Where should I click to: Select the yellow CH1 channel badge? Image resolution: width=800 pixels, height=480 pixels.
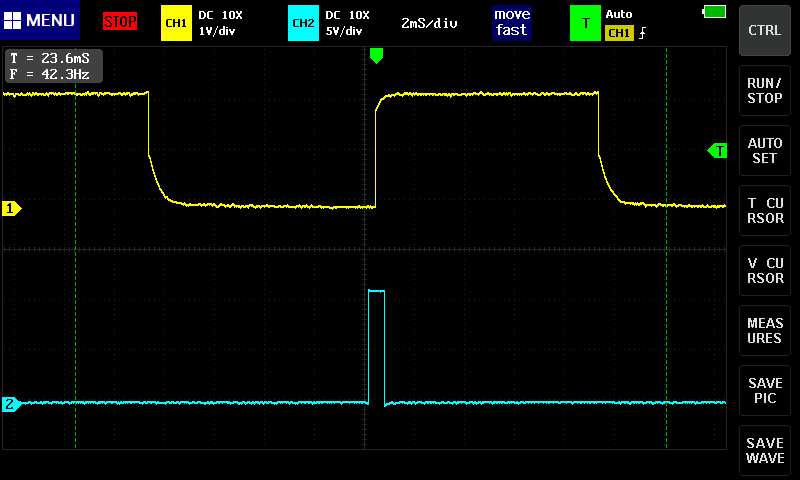[176, 22]
